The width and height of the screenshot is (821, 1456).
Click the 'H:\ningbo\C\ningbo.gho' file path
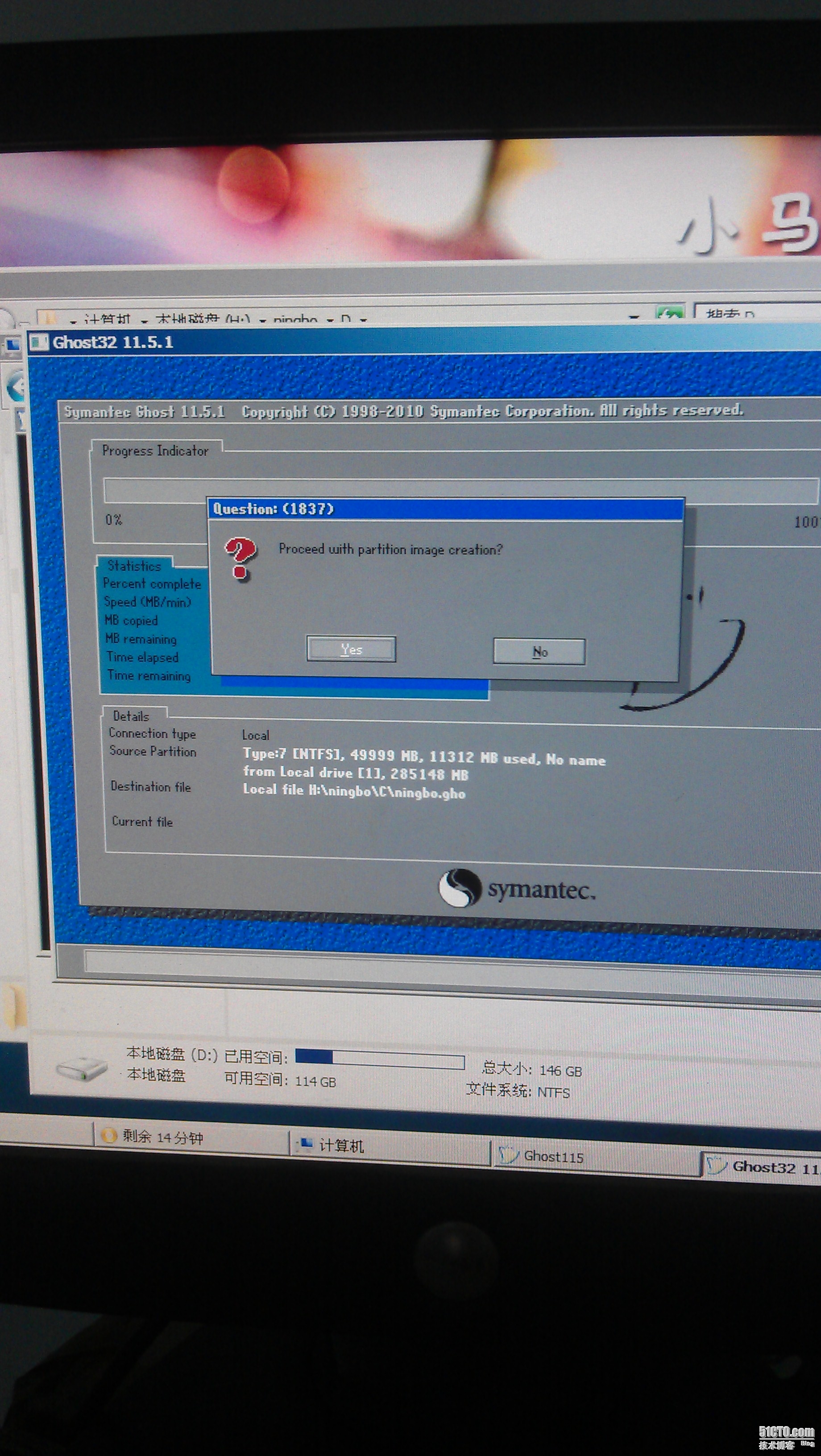(x=387, y=791)
